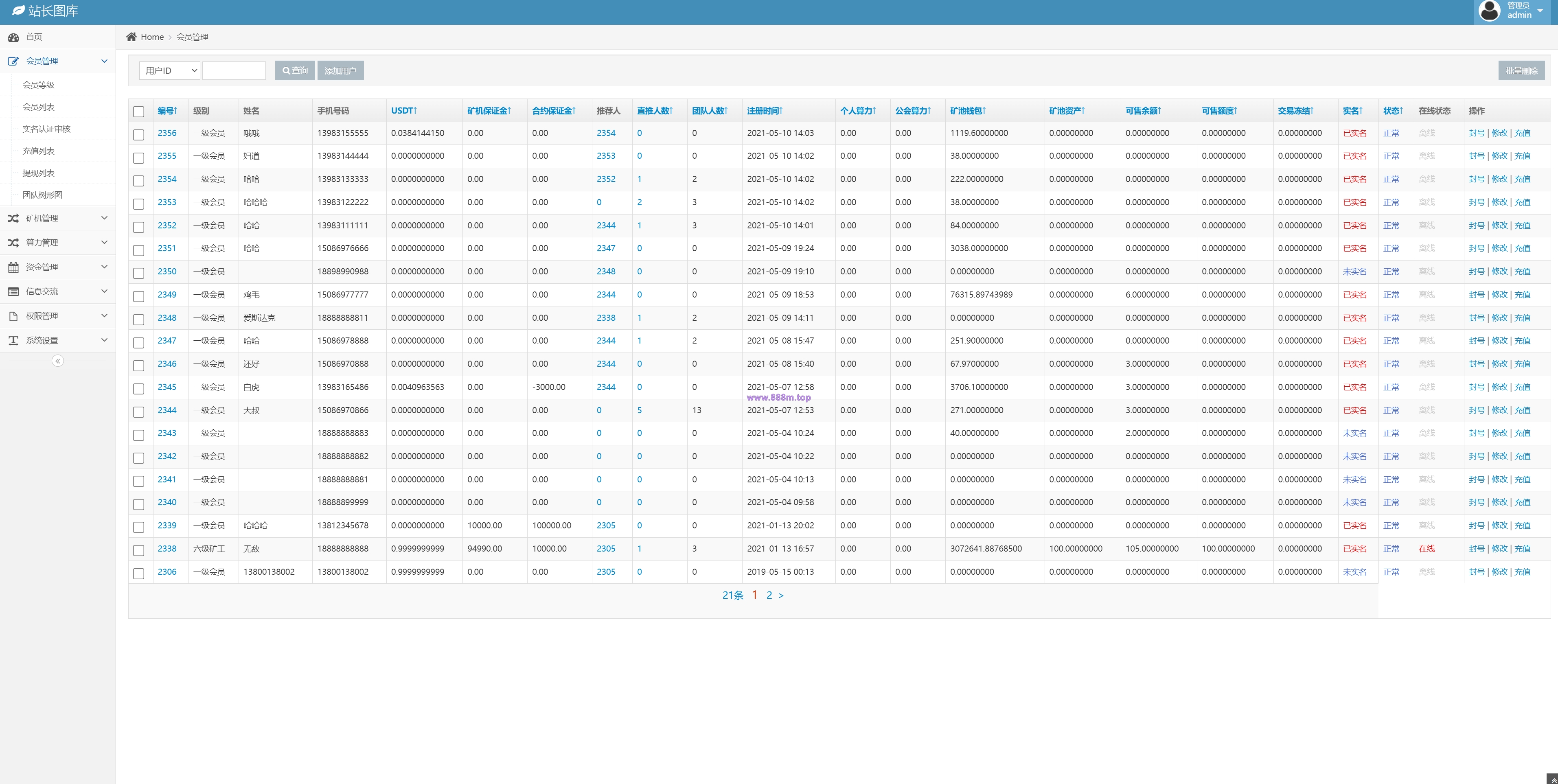
Task: Click the 已实名 status of member 2339
Action: click(1355, 526)
